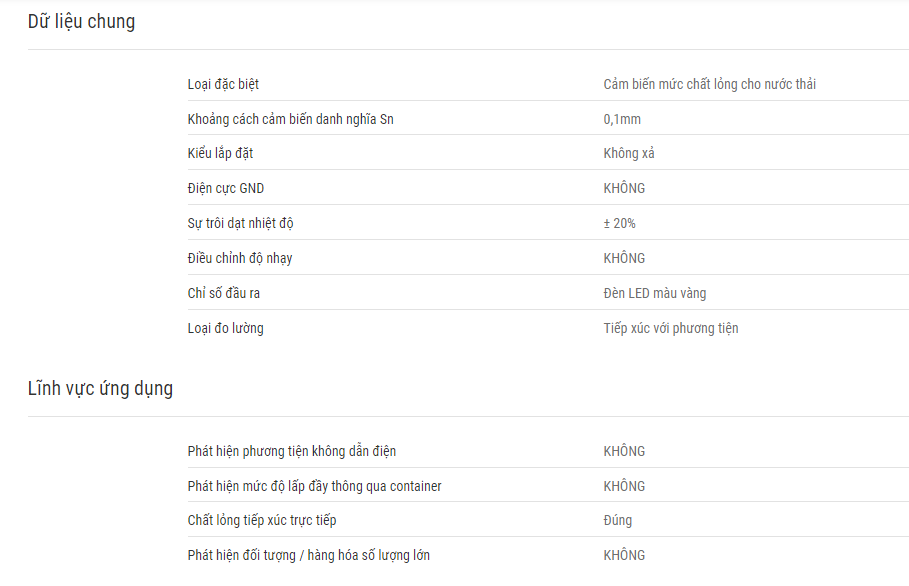909x586 pixels.
Task: Click the 'Chỉ số đầu ra' label
Action: (224, 293)
